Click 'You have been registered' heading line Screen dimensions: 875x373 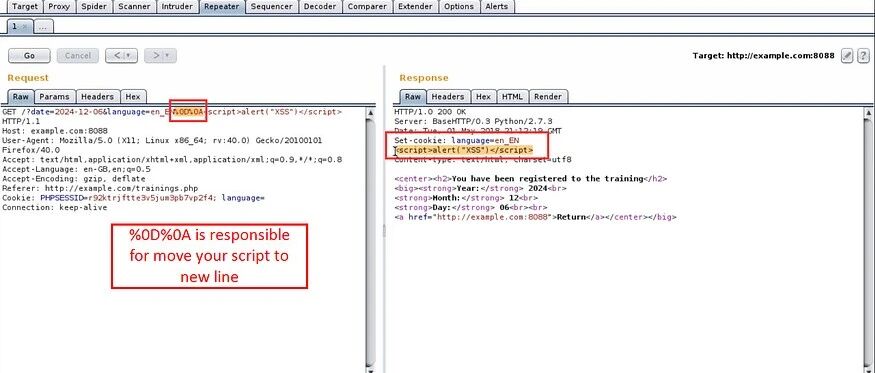click(531, 179)
